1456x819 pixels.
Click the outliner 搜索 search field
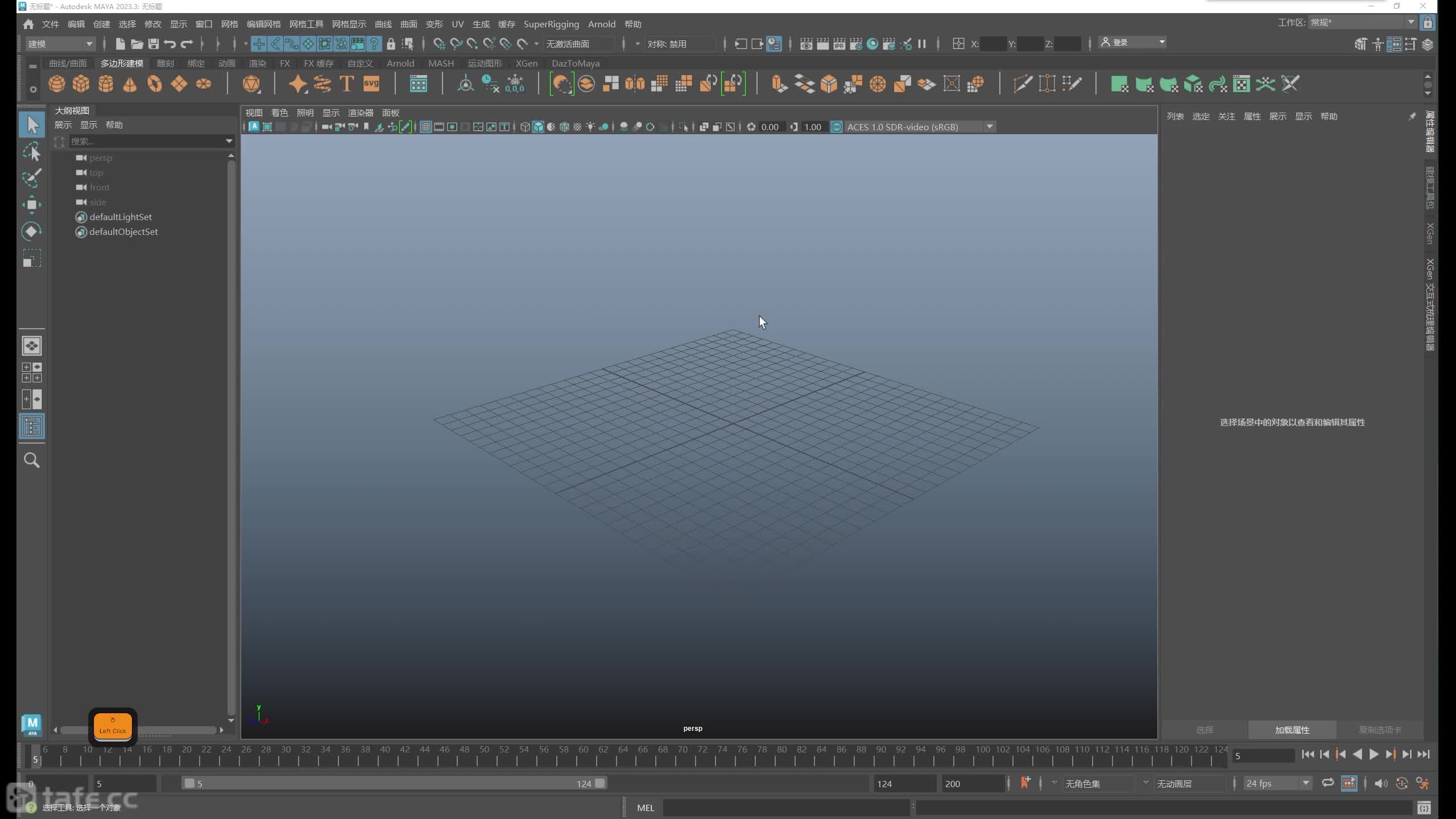click(x=147, y=141)
